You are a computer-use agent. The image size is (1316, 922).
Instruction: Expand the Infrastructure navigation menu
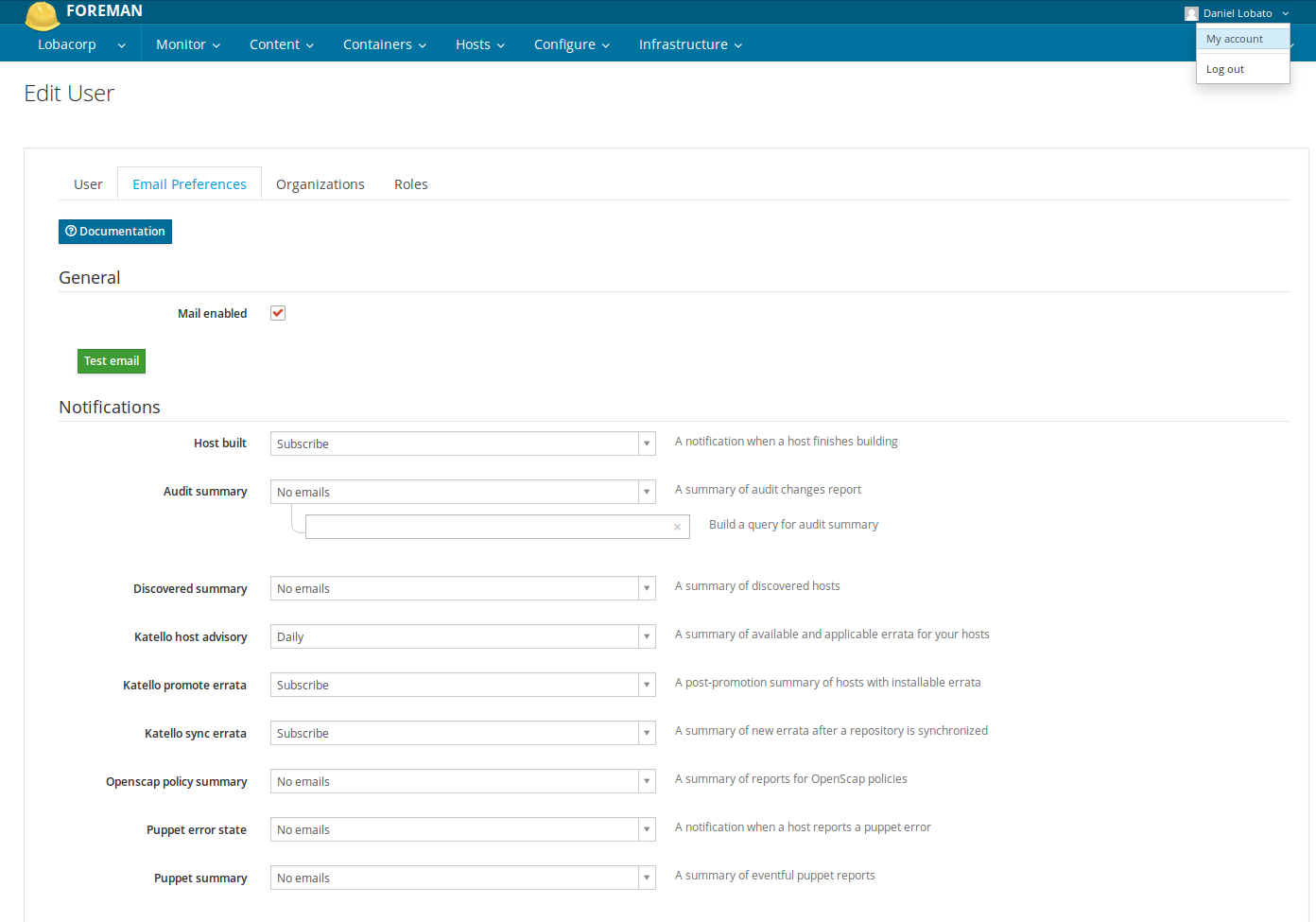point(689,44)
